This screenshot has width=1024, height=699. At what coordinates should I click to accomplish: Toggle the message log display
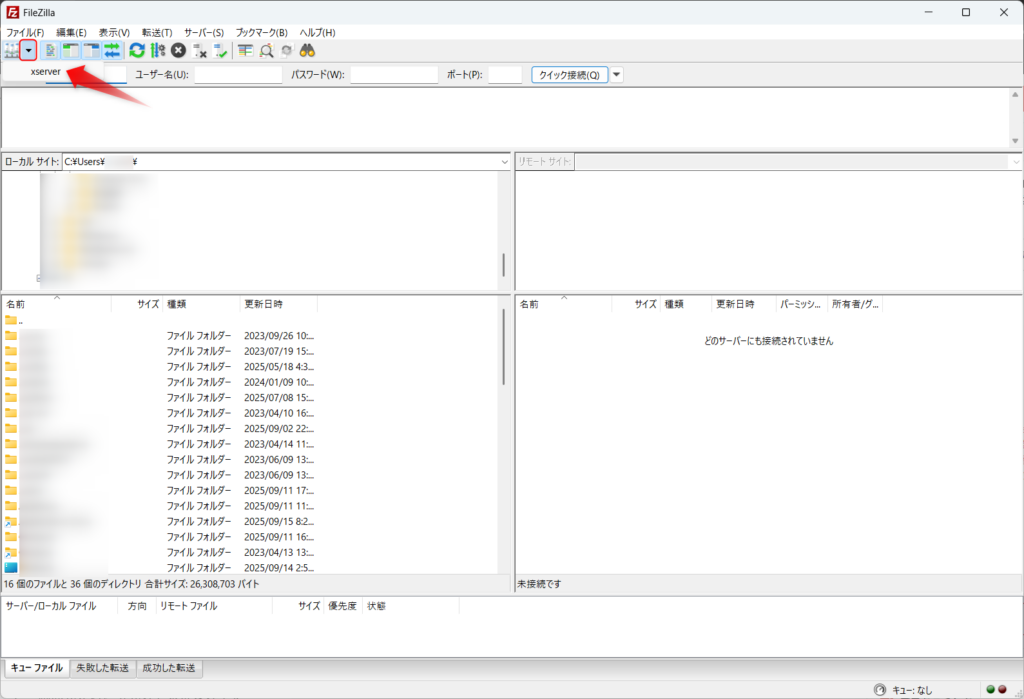(49, 50)
